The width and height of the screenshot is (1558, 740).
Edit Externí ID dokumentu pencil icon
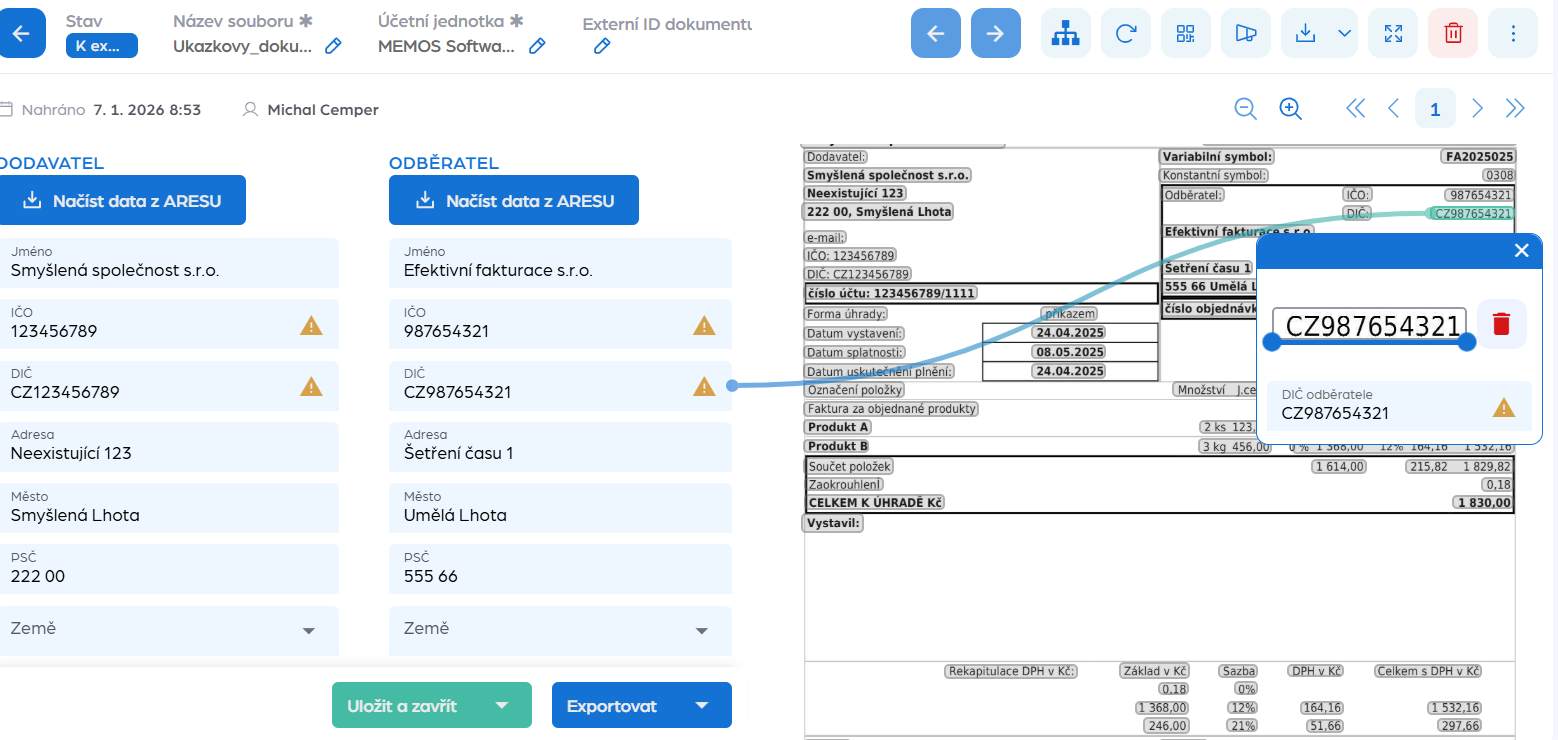click(601, 46)
